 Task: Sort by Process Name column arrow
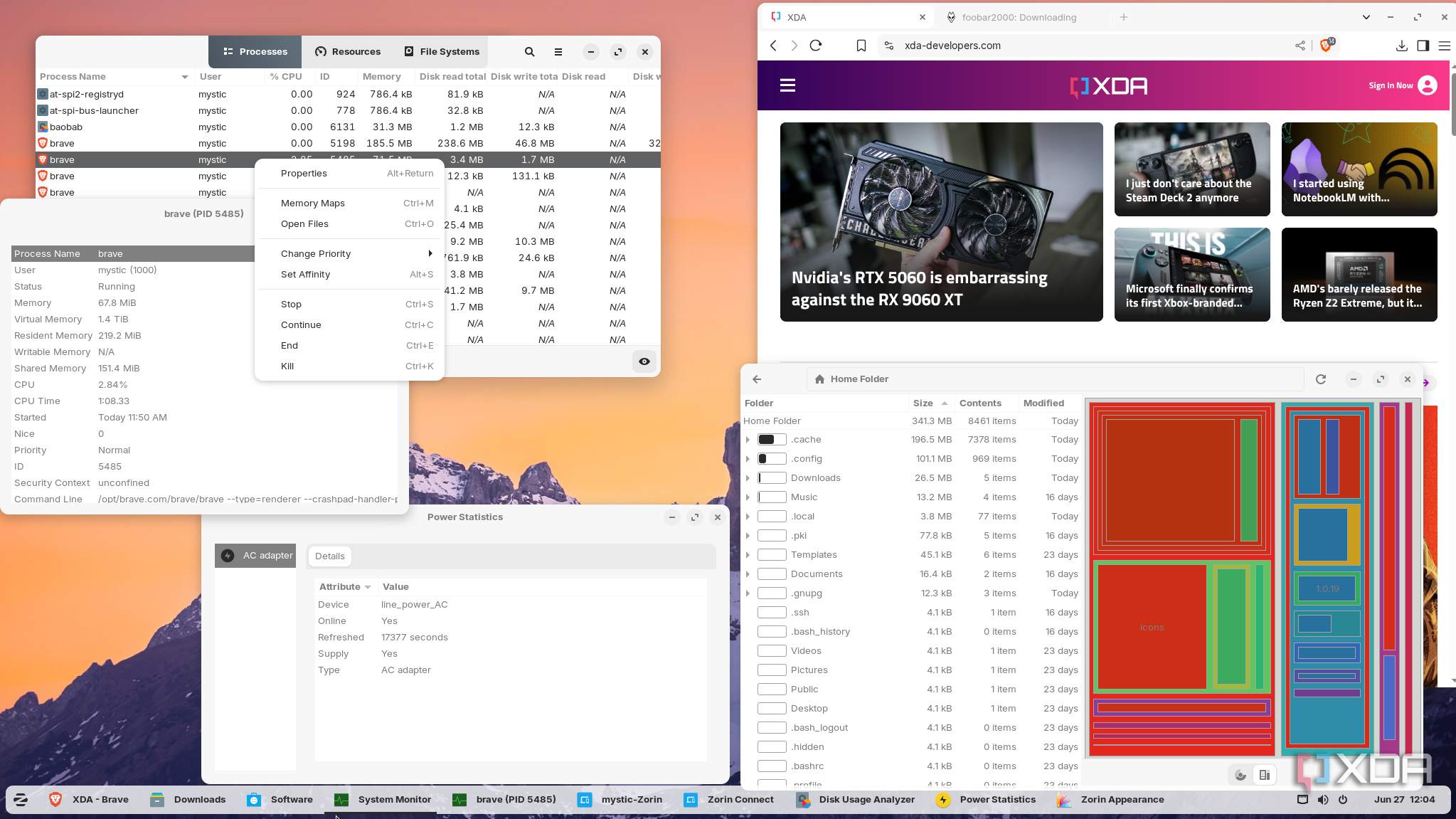pos(185,77)
